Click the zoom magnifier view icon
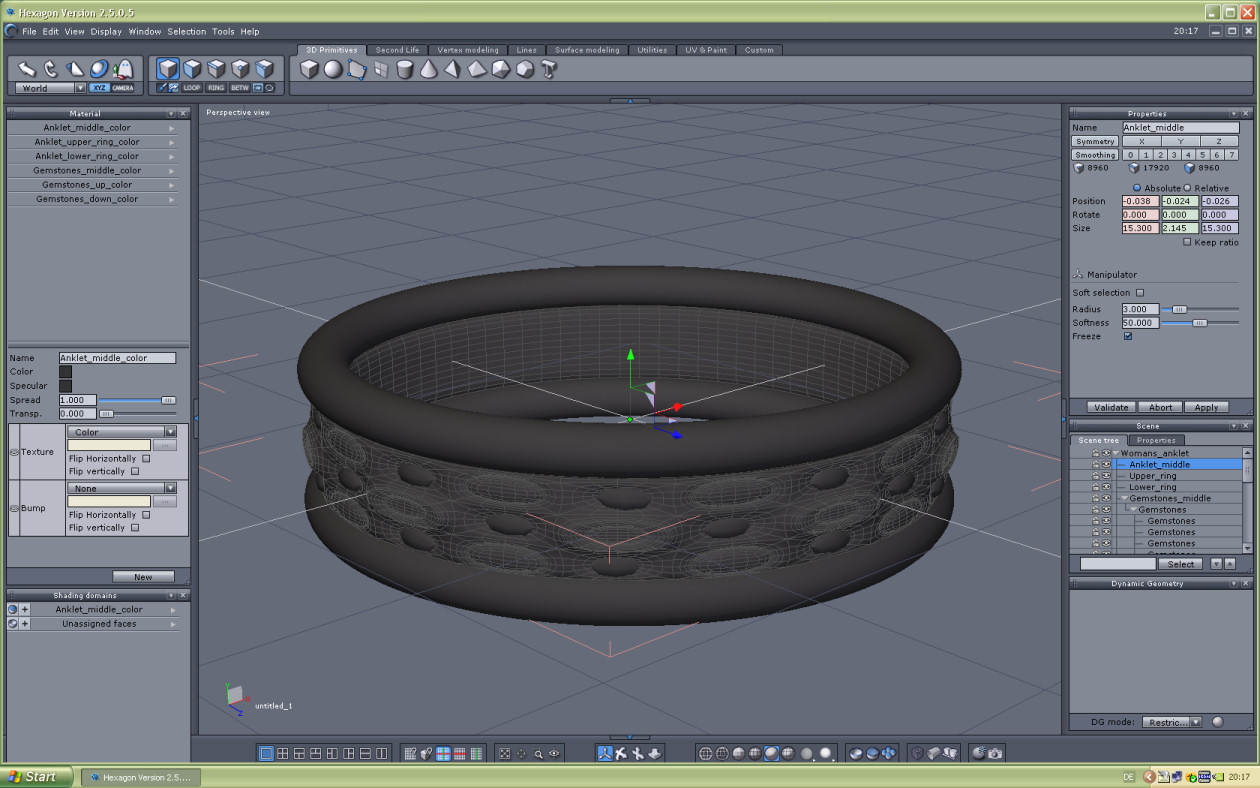Screen dimensions: 1260x788 [x=538, y=753]
